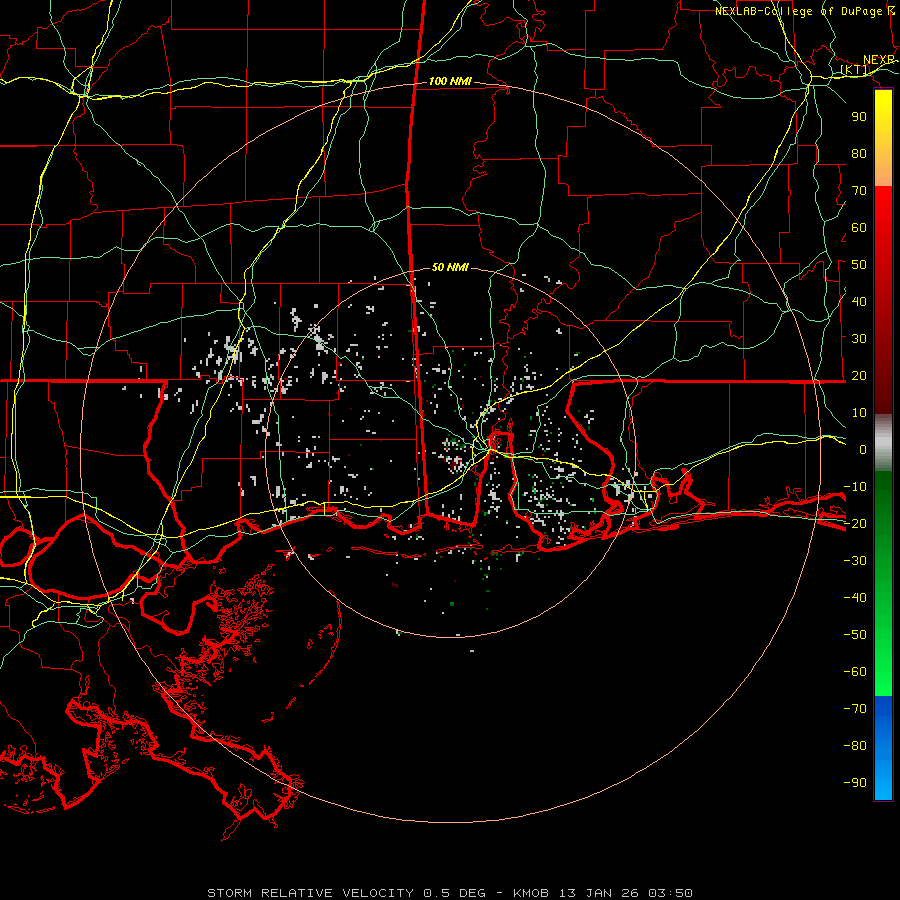Click the -20 value on velocity scale
This screenshot has width=900, height=900.
(855, 524)
